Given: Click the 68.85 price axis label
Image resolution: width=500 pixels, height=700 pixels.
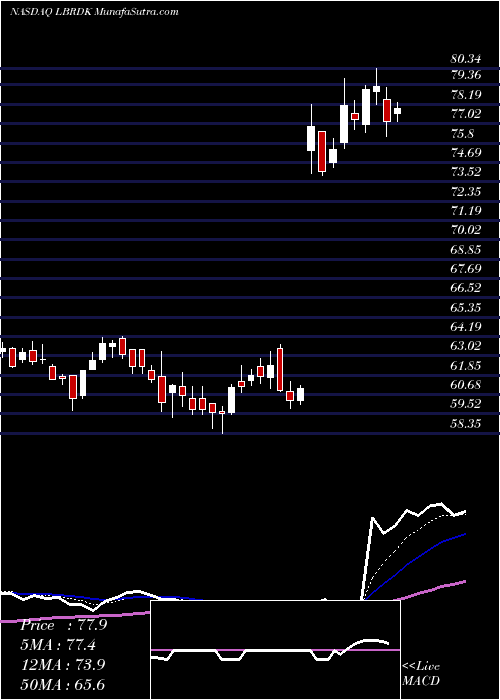Looking at the screenshot, I should (x=466, y=250).
